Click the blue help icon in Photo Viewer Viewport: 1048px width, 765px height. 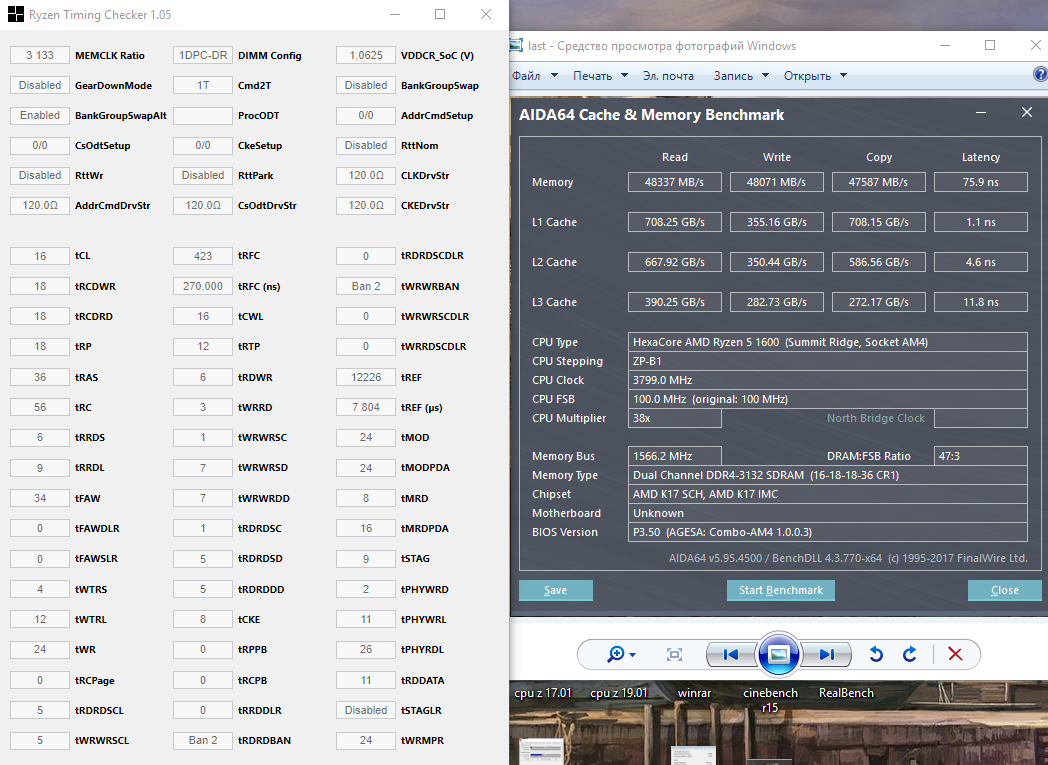[x=1040, y=75]
